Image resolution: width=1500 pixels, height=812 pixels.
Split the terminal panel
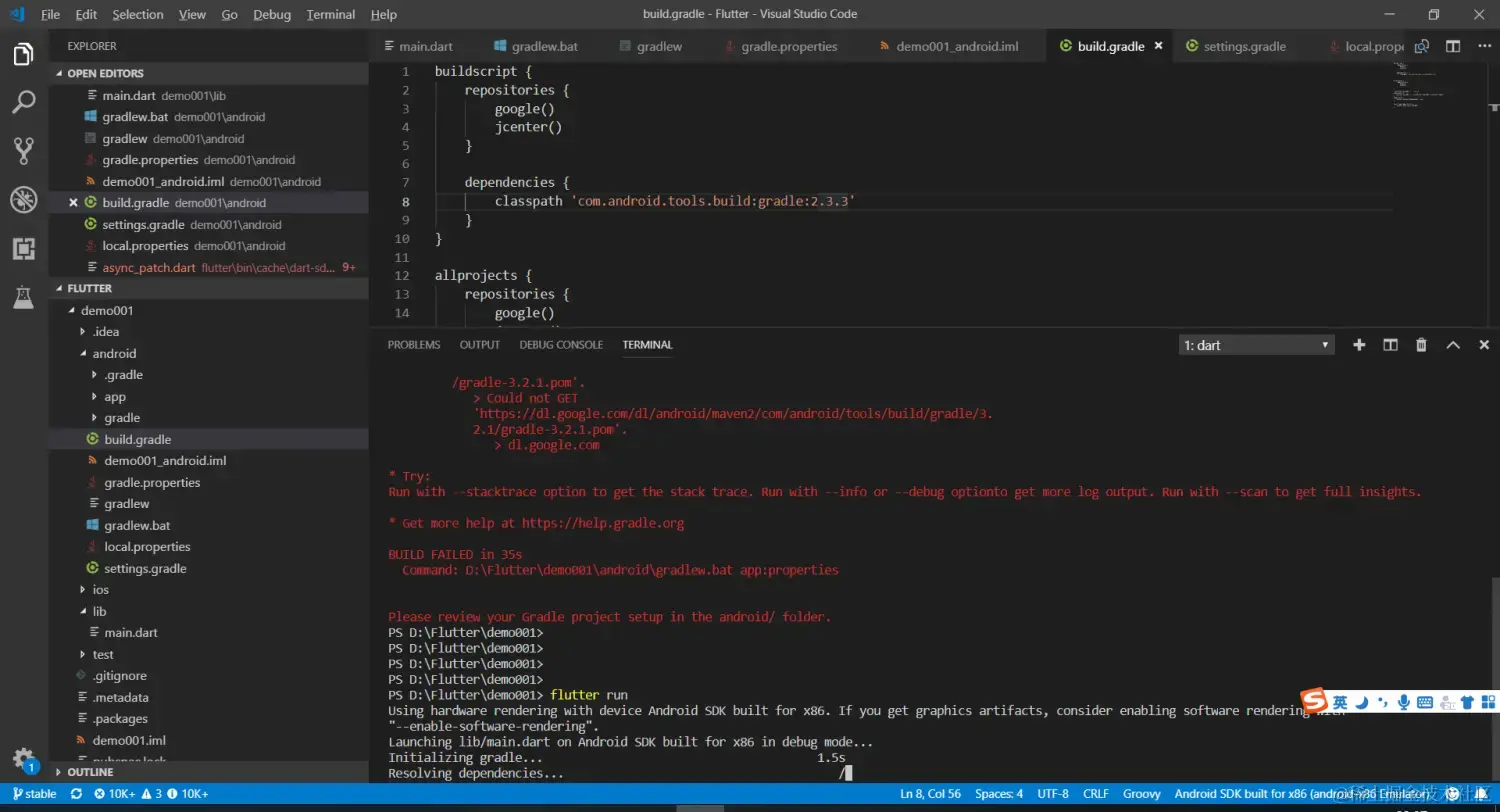point(1390,345)
